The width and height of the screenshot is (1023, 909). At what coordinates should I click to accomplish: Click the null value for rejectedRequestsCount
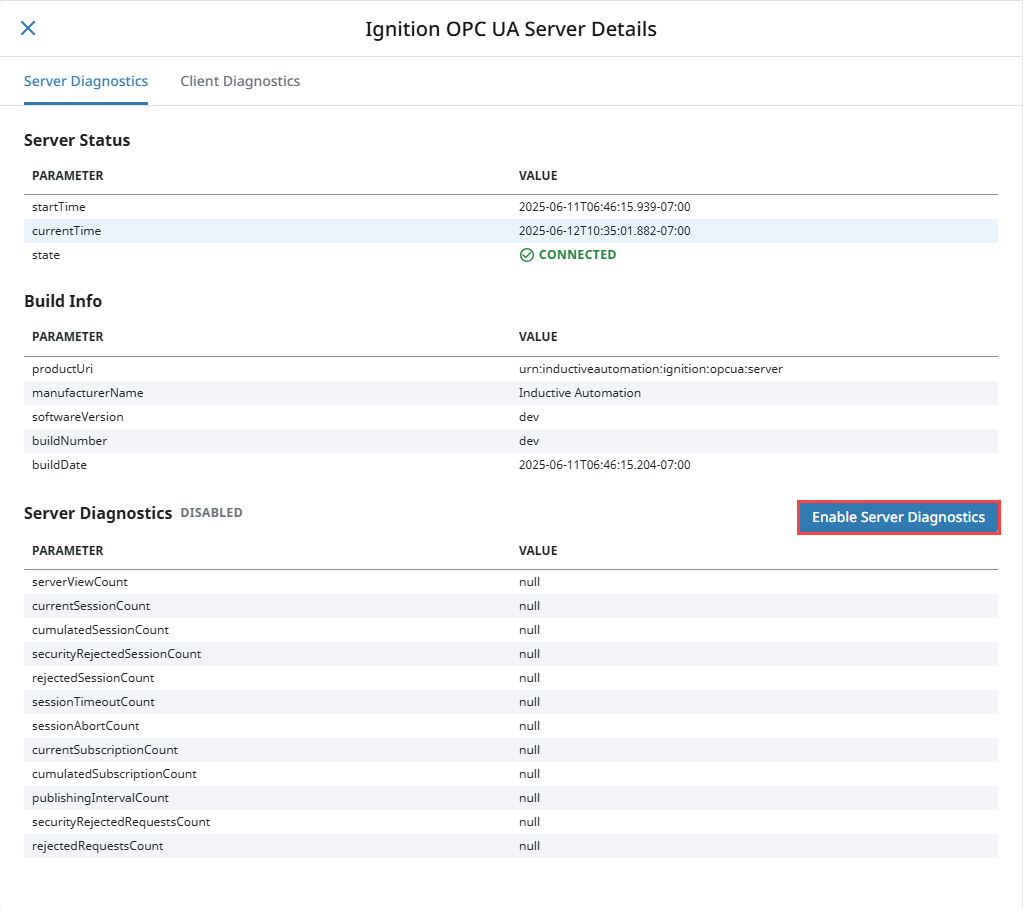(x=529, y=846)
